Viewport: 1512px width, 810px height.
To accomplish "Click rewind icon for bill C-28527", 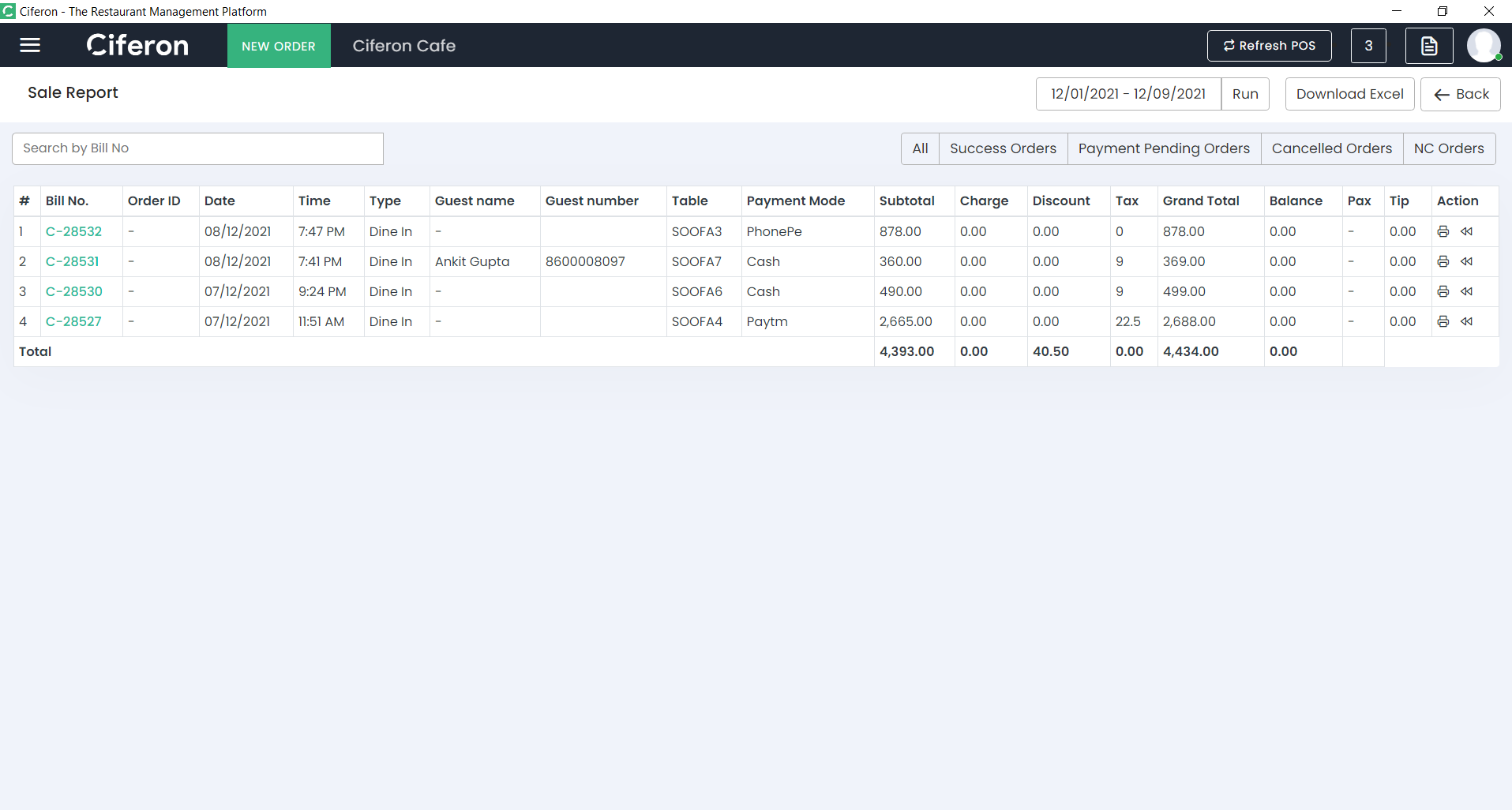I will [1466, 321].
